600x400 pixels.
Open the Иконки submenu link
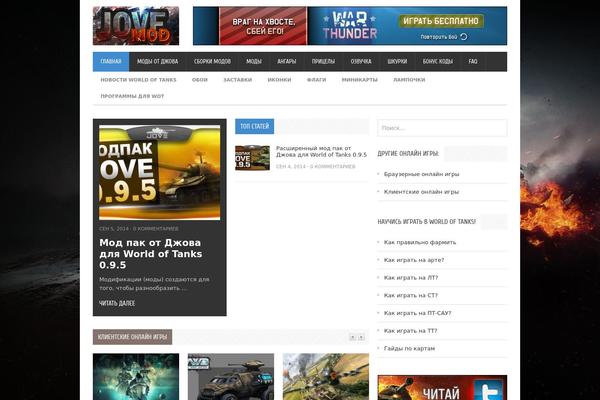pyautogui.click(x=279, y=80)
